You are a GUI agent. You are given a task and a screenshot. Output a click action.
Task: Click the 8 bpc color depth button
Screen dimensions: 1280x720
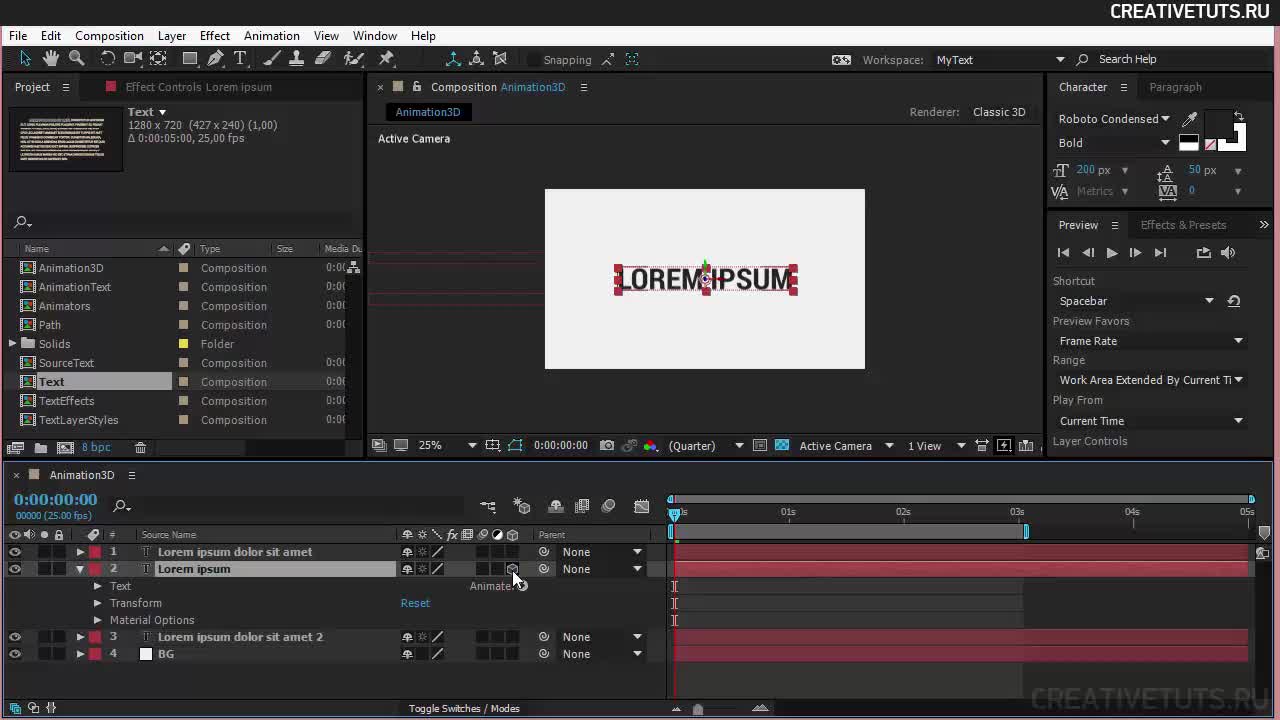point(96,447)
